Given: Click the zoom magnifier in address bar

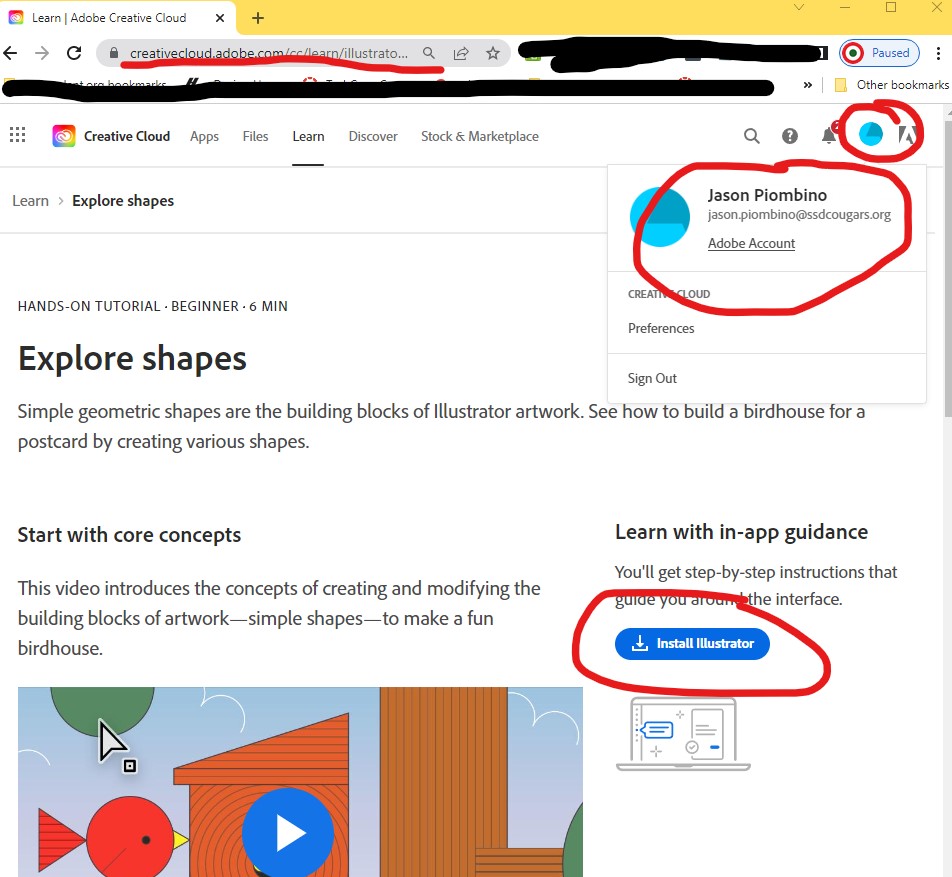Looking at the screenshot, I should click(x=429, y=53).
